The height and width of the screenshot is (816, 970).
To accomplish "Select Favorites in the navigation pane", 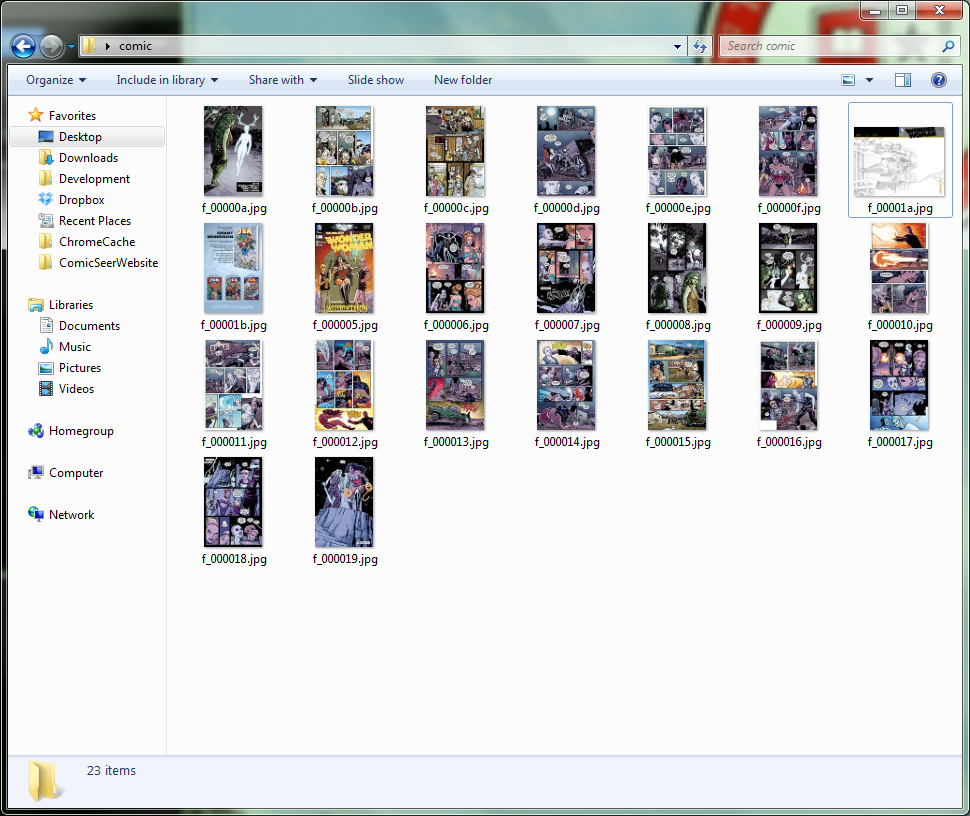I will [62, 116].
